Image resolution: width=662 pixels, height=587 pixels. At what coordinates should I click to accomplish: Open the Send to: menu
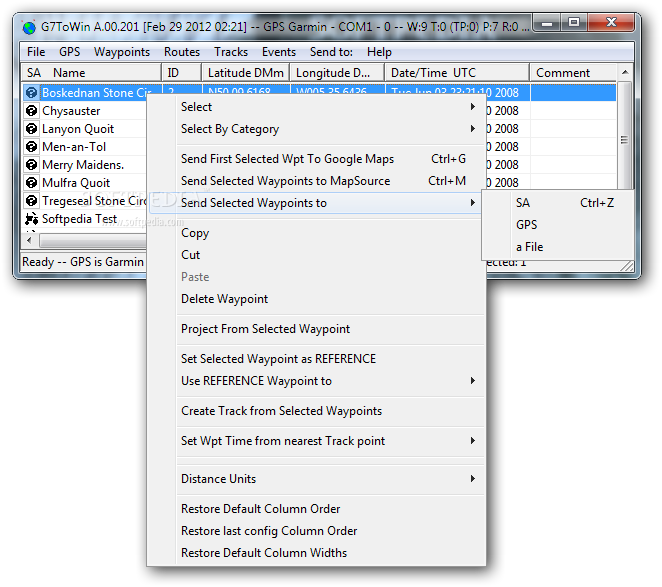[331, 52]
